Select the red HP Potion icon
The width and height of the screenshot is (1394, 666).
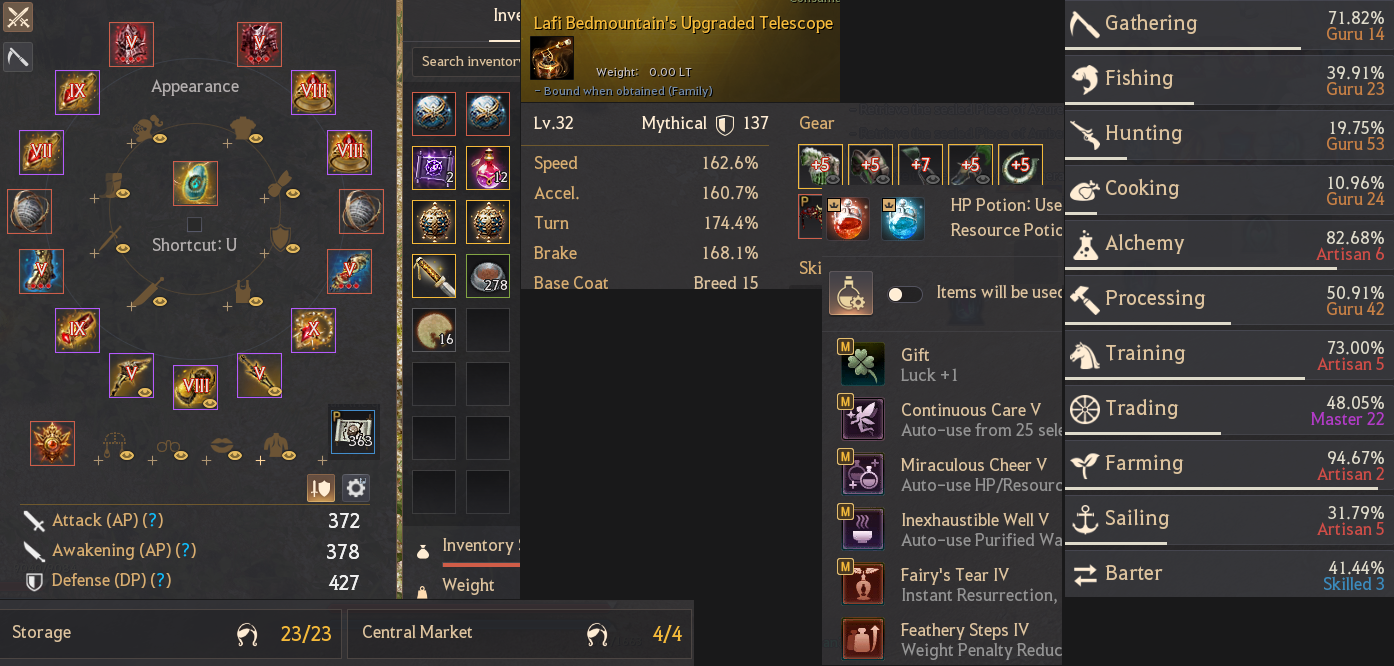(847, 217)
